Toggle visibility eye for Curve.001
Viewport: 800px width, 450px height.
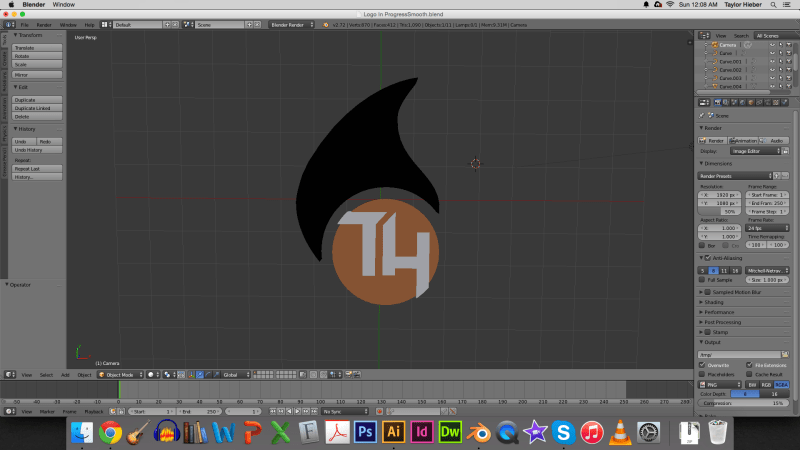(772, 62)
